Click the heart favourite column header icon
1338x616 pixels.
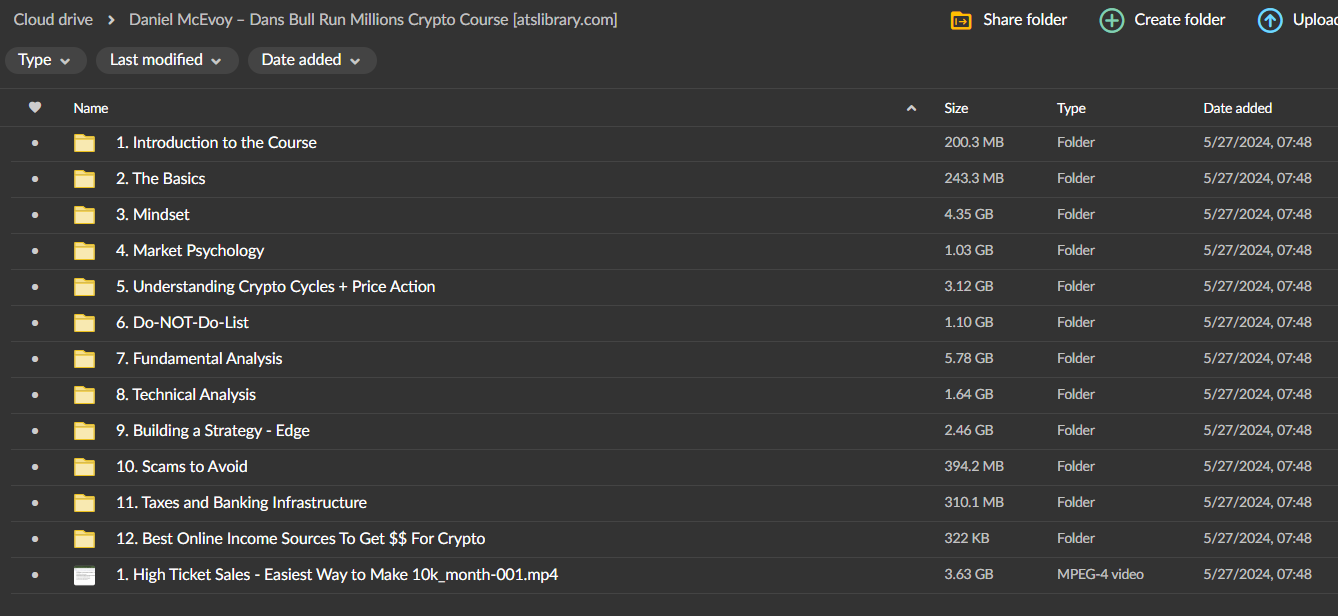point(35,108)
